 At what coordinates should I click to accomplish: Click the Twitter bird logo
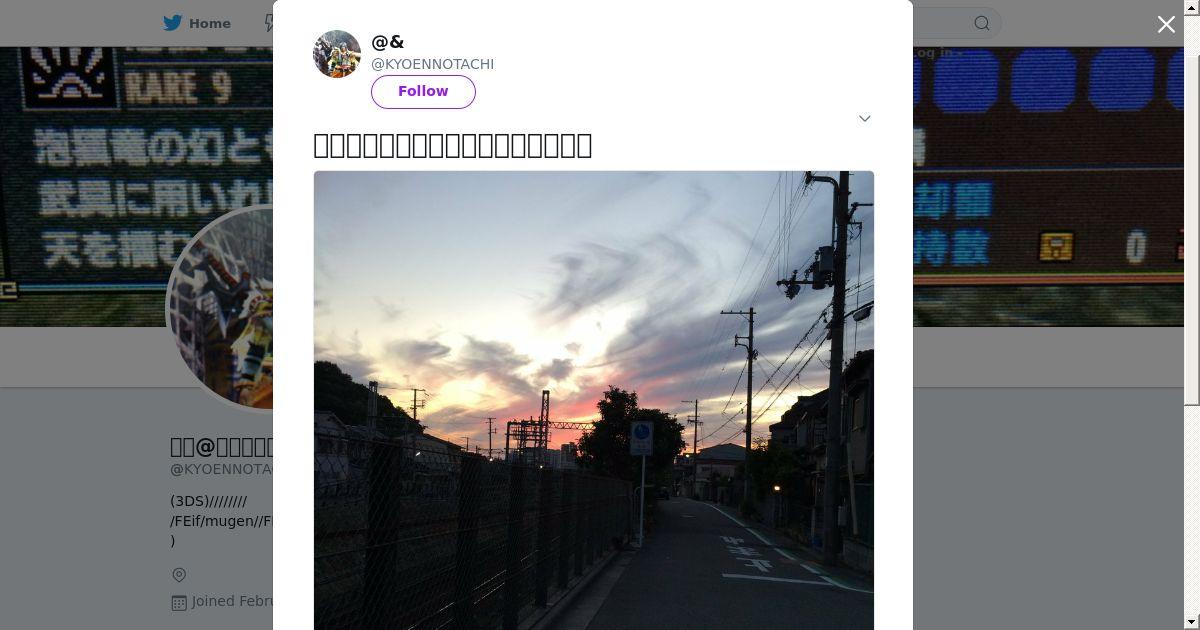(173, 23)
